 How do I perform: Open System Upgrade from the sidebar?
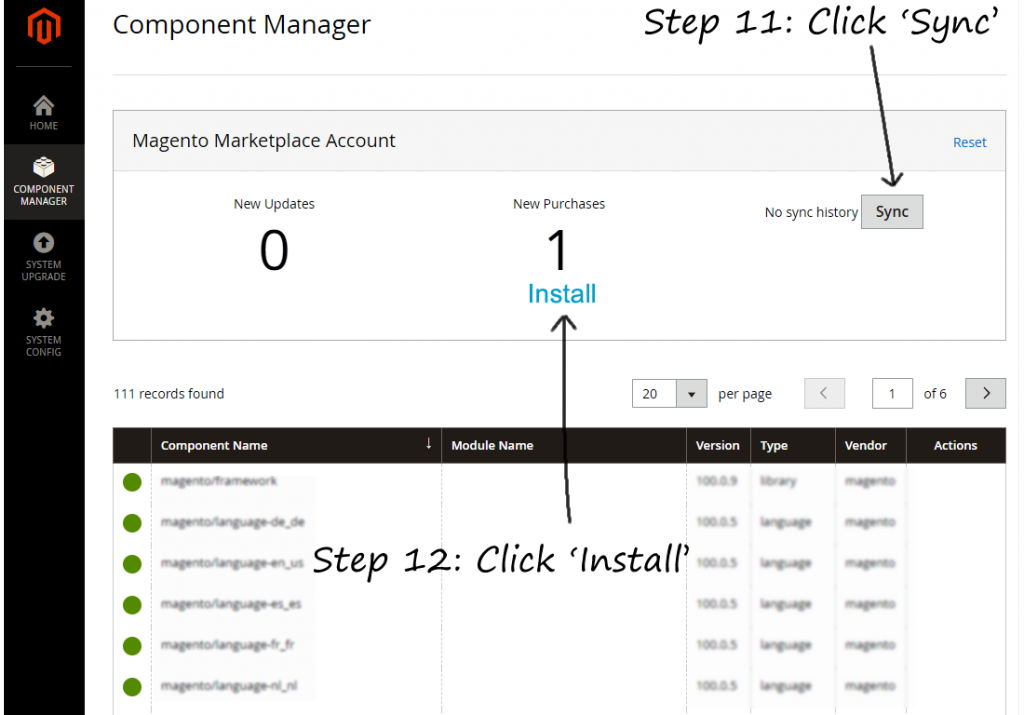(x=43, y=243)
